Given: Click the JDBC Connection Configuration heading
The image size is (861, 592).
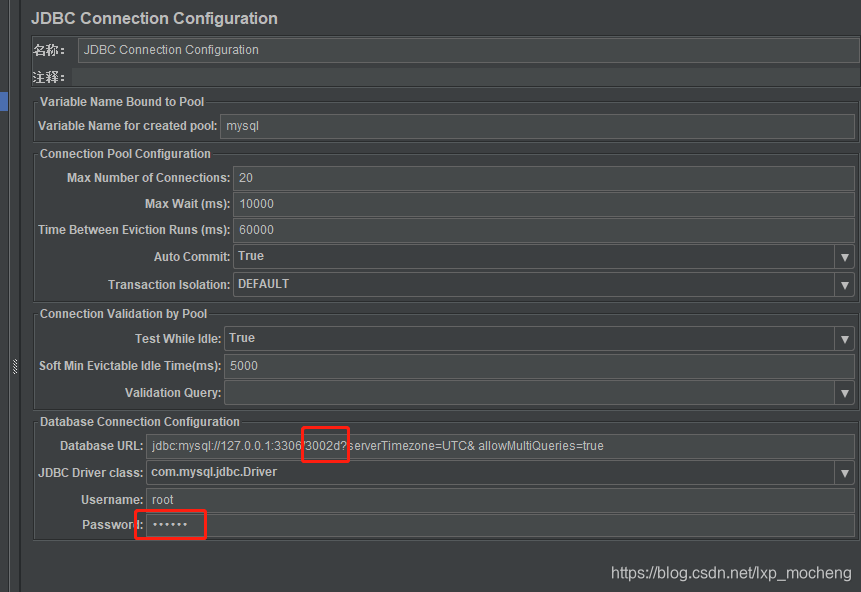Looking at the screenshot, I should click(154, 18).
